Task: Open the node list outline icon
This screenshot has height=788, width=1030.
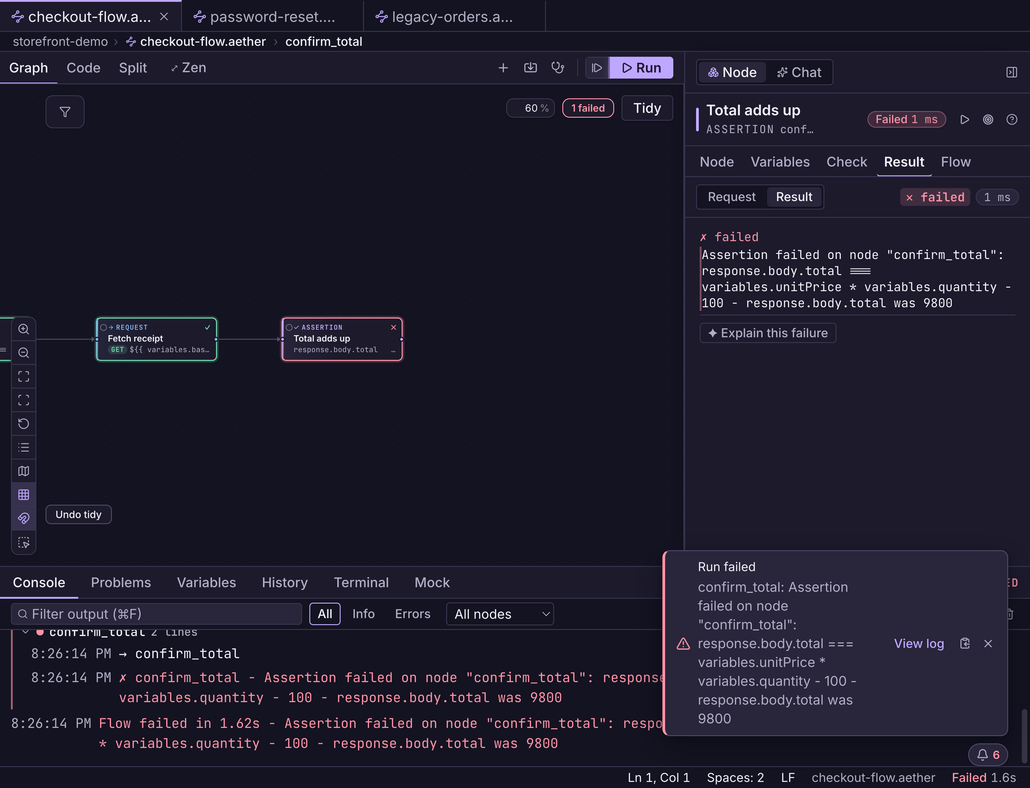Action: 24,447
